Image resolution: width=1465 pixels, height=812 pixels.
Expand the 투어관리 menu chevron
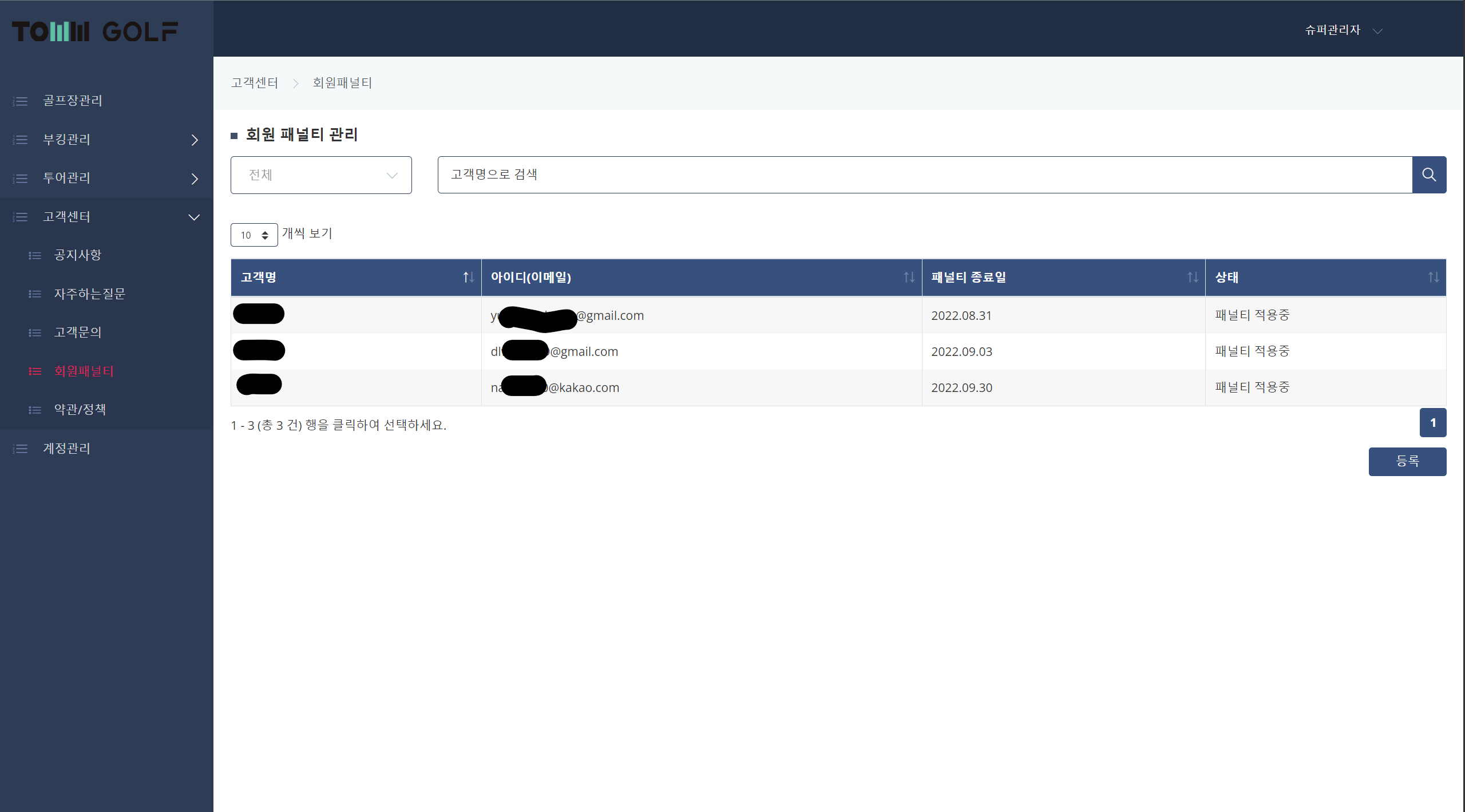195,179
